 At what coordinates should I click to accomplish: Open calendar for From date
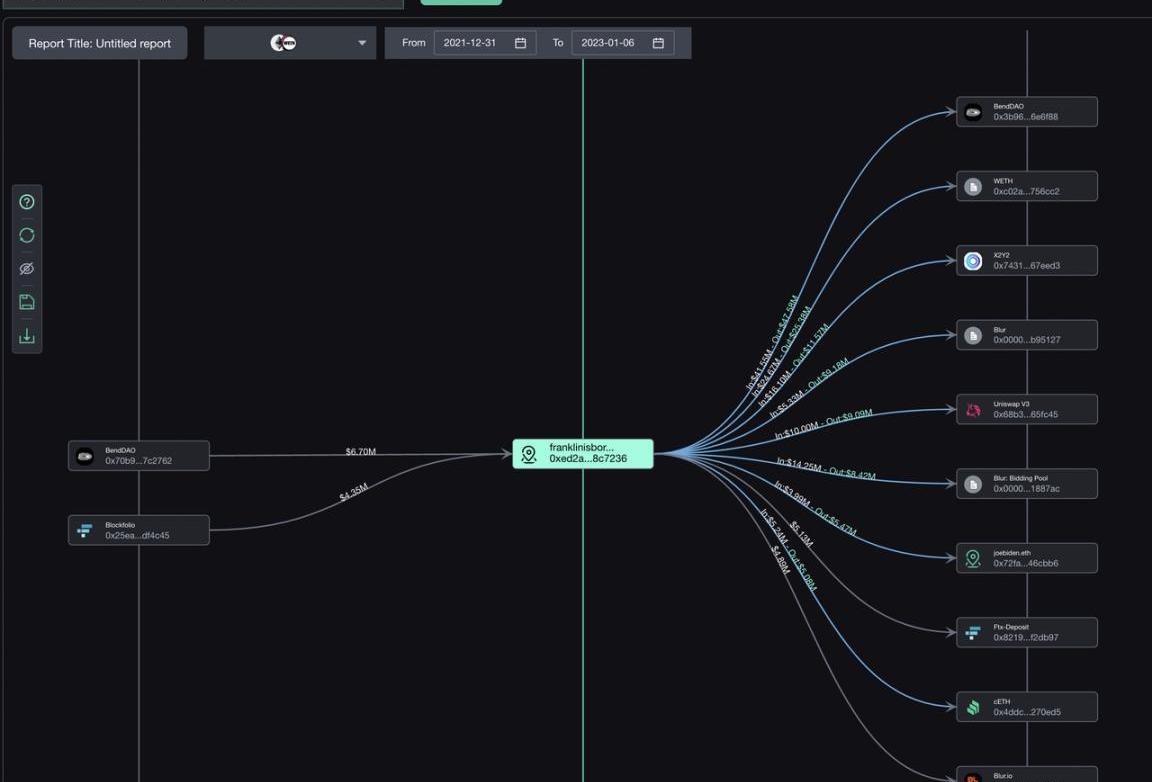[520, 43]
